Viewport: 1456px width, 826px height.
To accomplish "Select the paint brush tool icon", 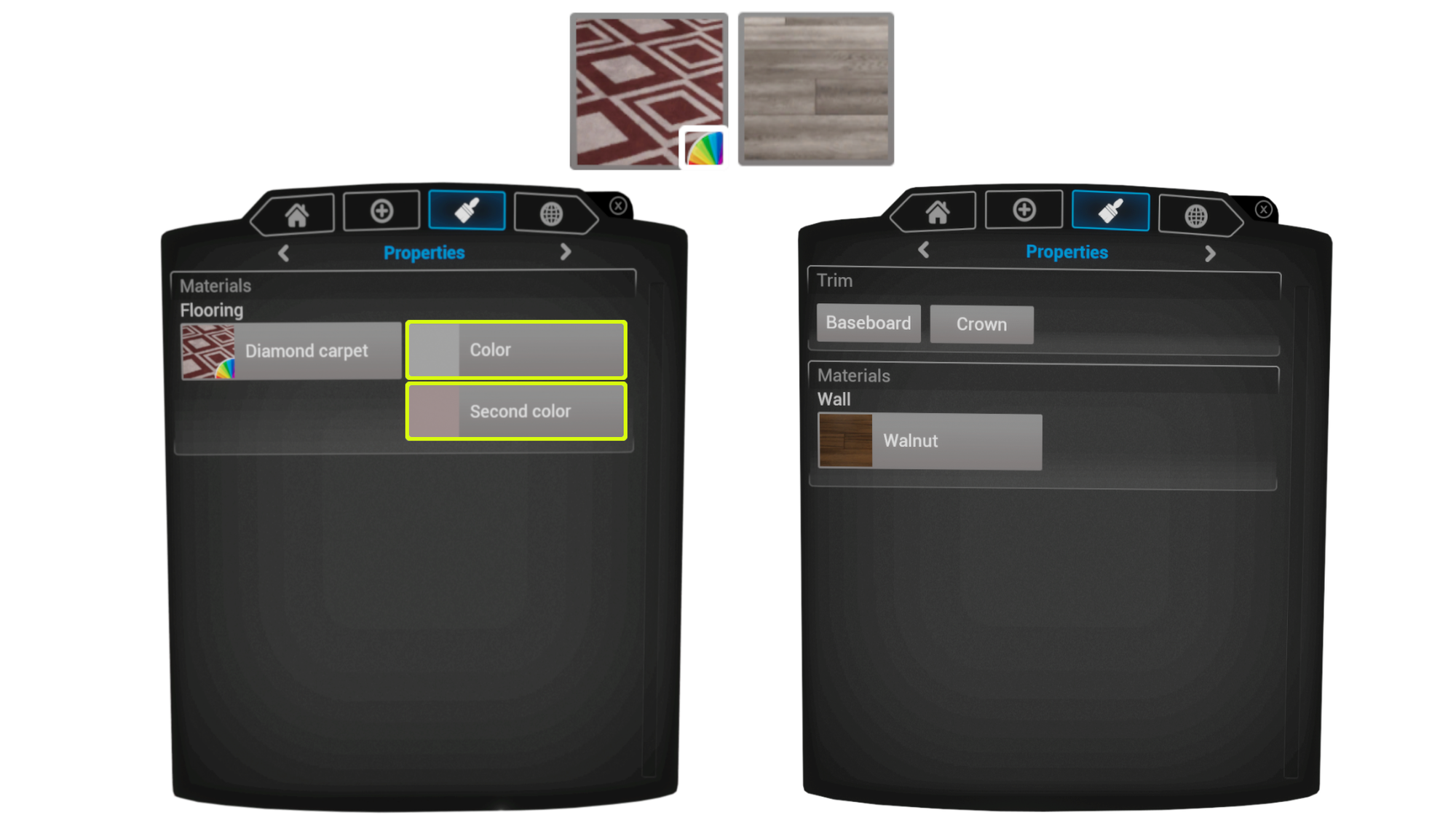I will 465,212.
